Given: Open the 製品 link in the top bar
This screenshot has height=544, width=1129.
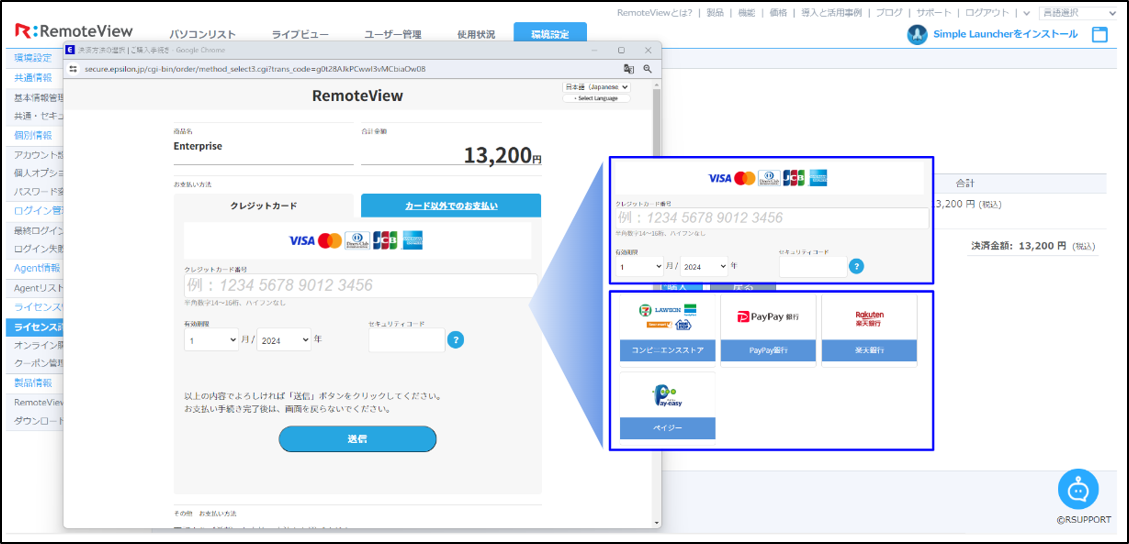Looking at the screenshot, I should 715,13.
